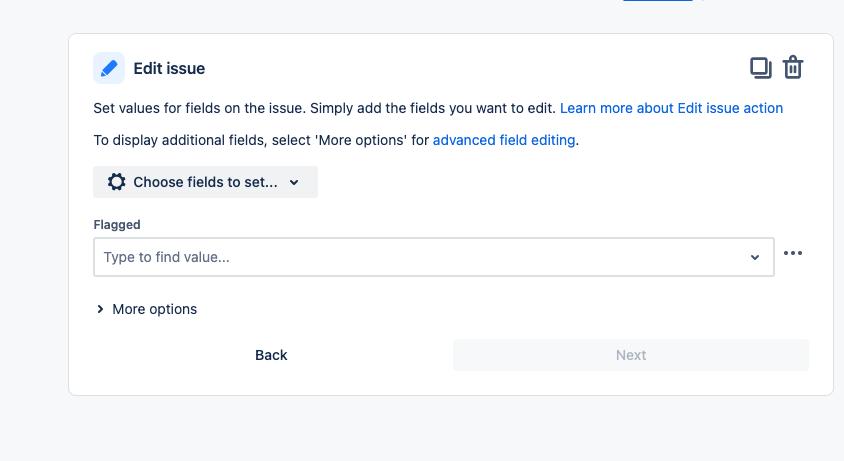Delete the action using the trash icon
The width and height of the screenshot is (844, 461).
pyautogui.click(x=793, y=68)
